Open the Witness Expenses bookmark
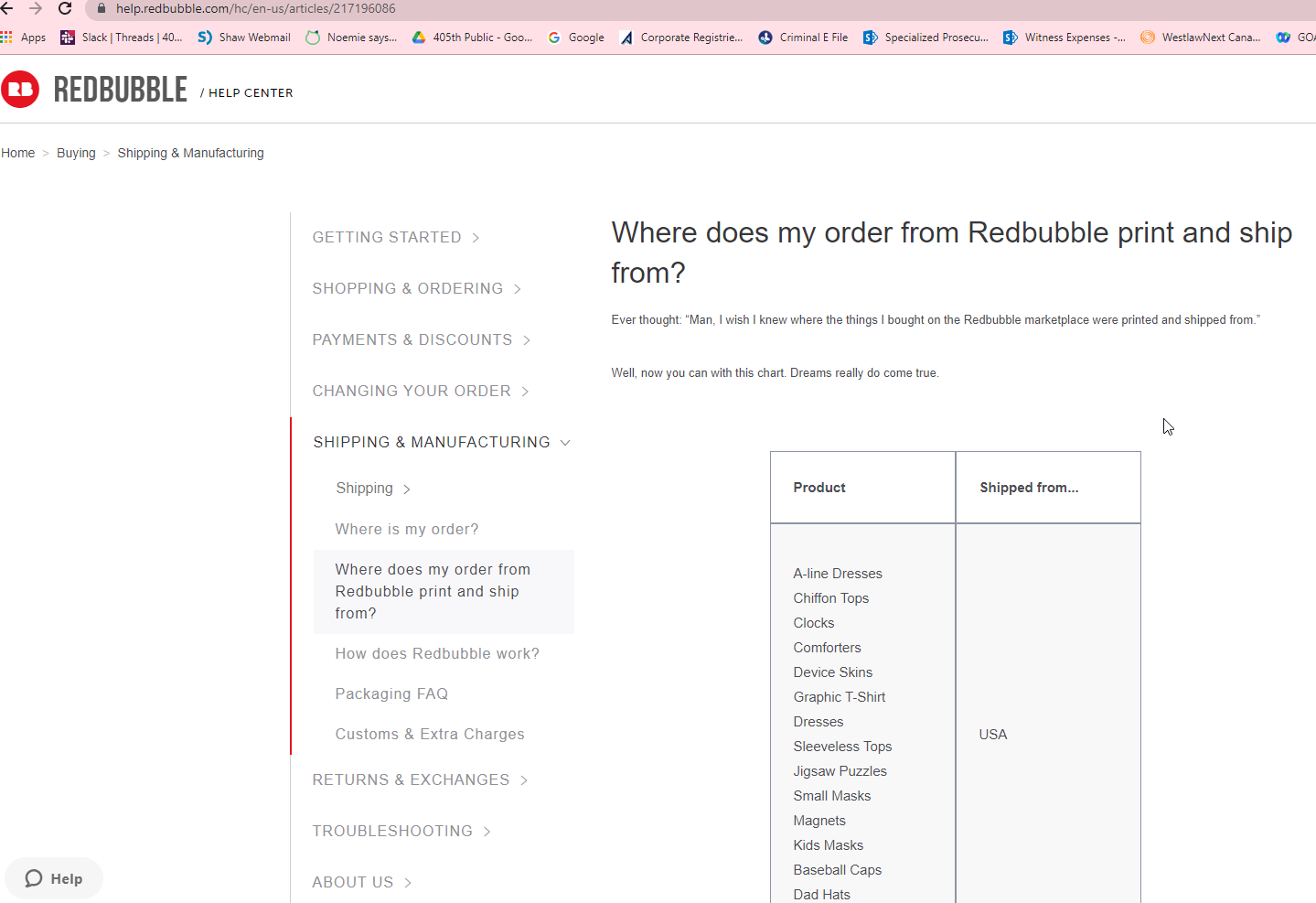This screenshot has width=1316, height=903. (1065, 38)
